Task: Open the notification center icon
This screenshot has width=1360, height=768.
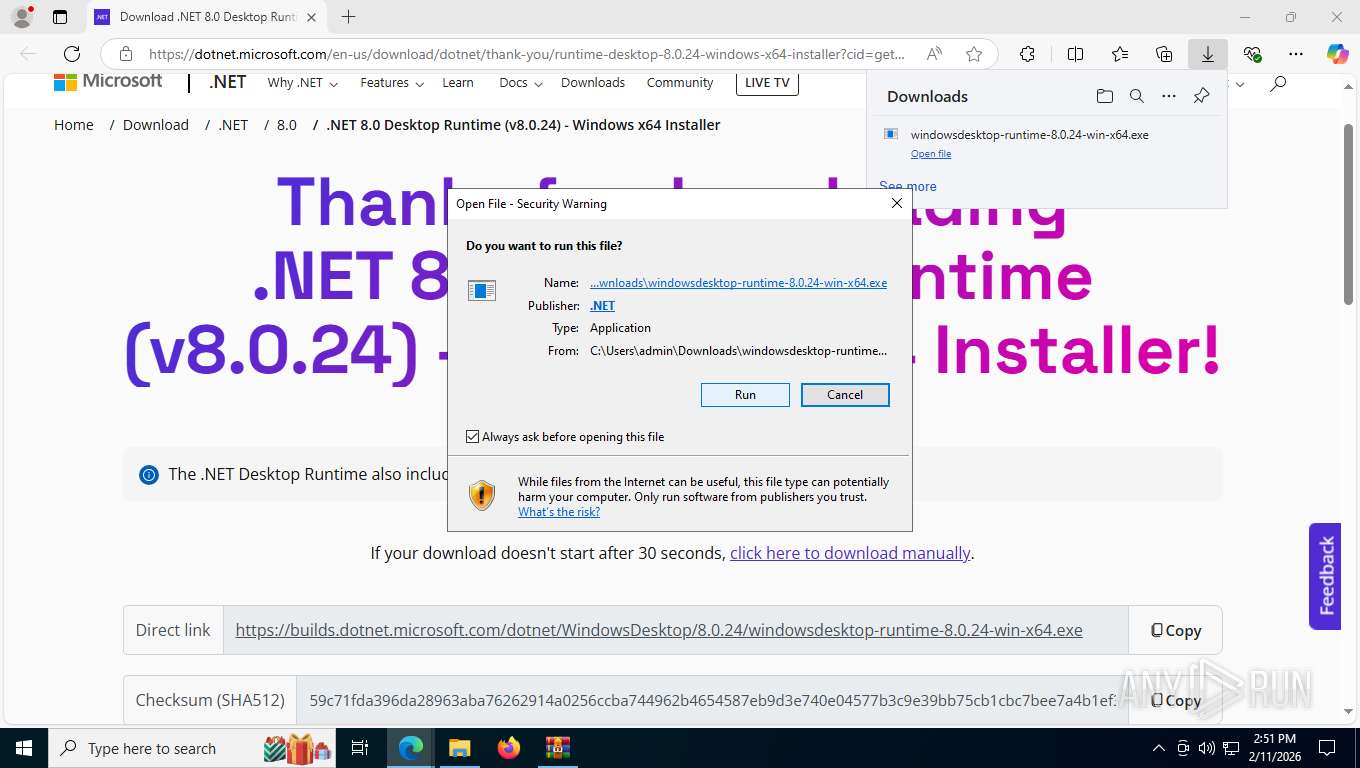Action: (x=1327, y=748)
